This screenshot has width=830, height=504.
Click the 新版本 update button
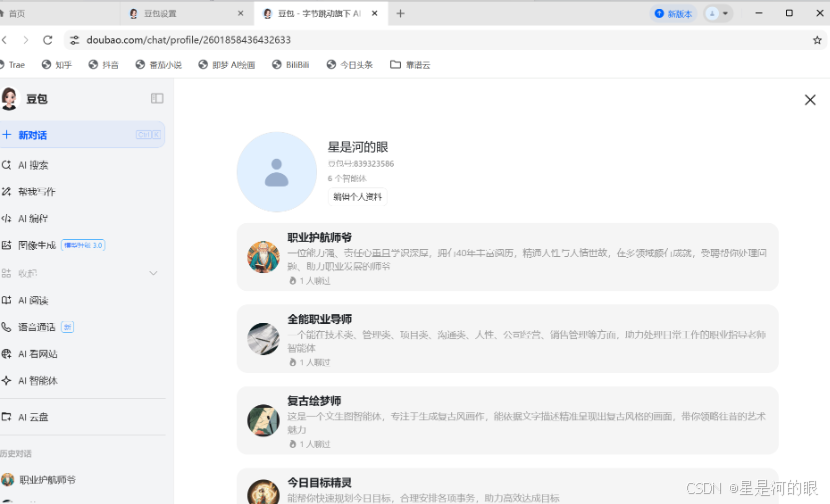click(673, 14)
